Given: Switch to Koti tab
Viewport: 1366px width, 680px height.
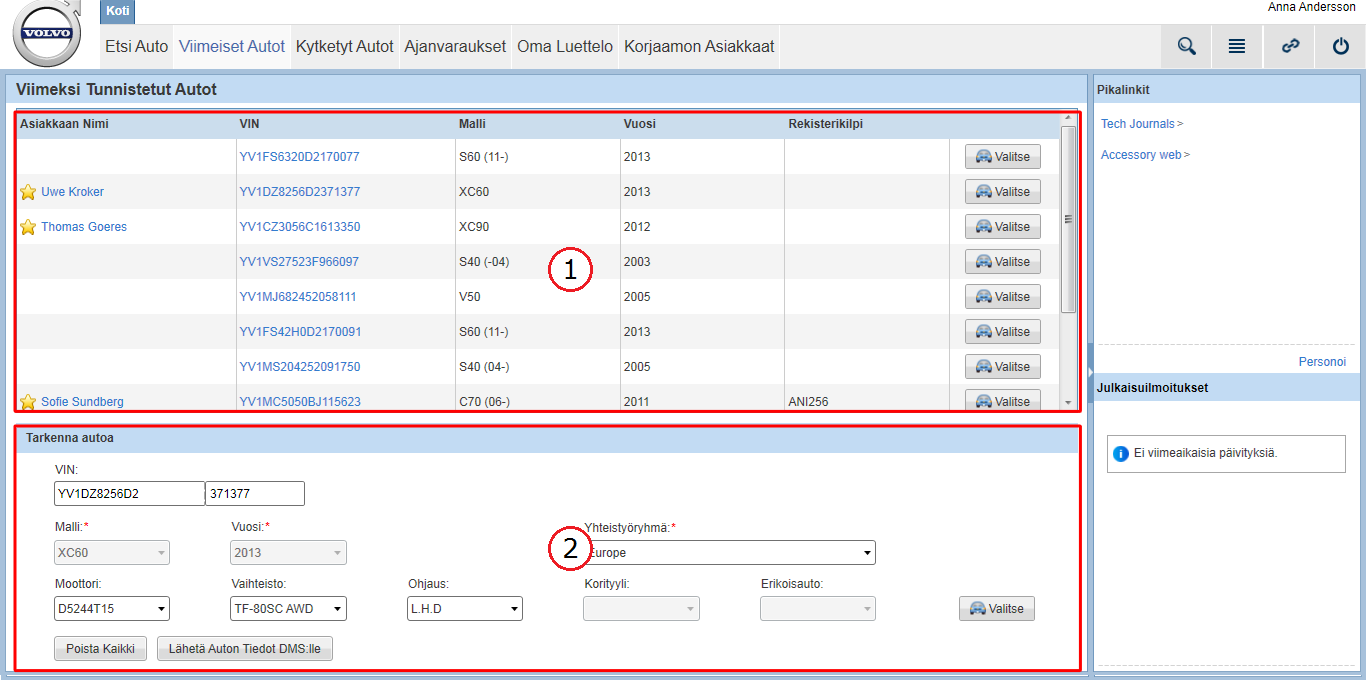Looking at the screenshot, I should point(117,11).
